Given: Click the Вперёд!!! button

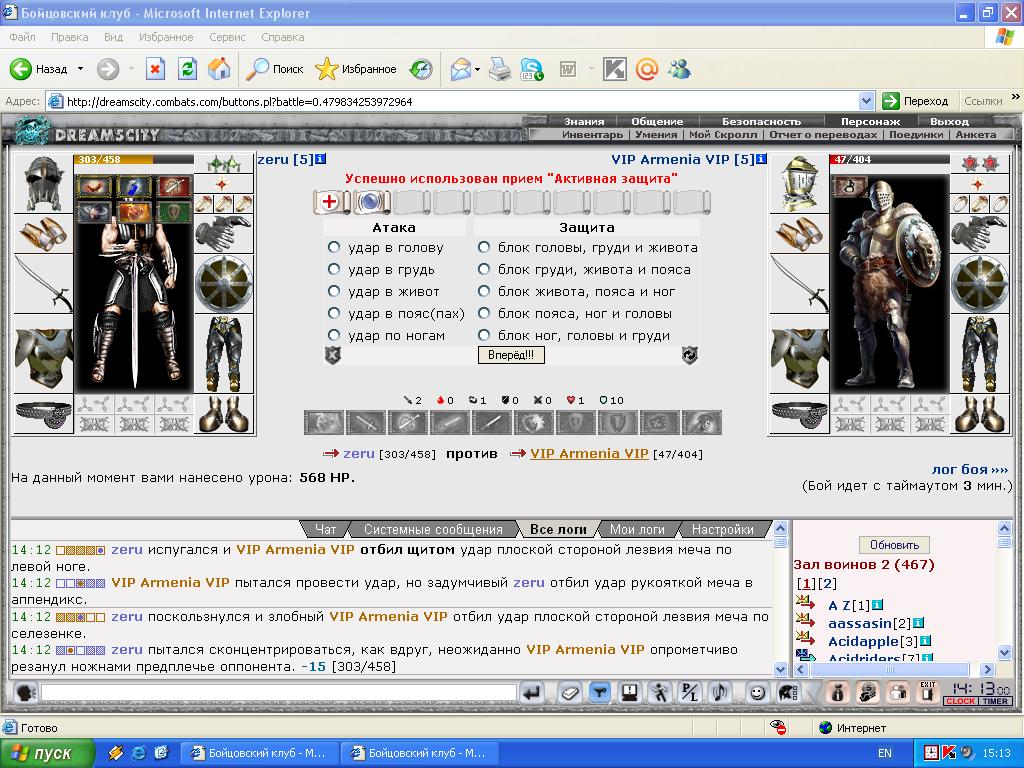Looking at the screenshot, I should pos(511,355).
